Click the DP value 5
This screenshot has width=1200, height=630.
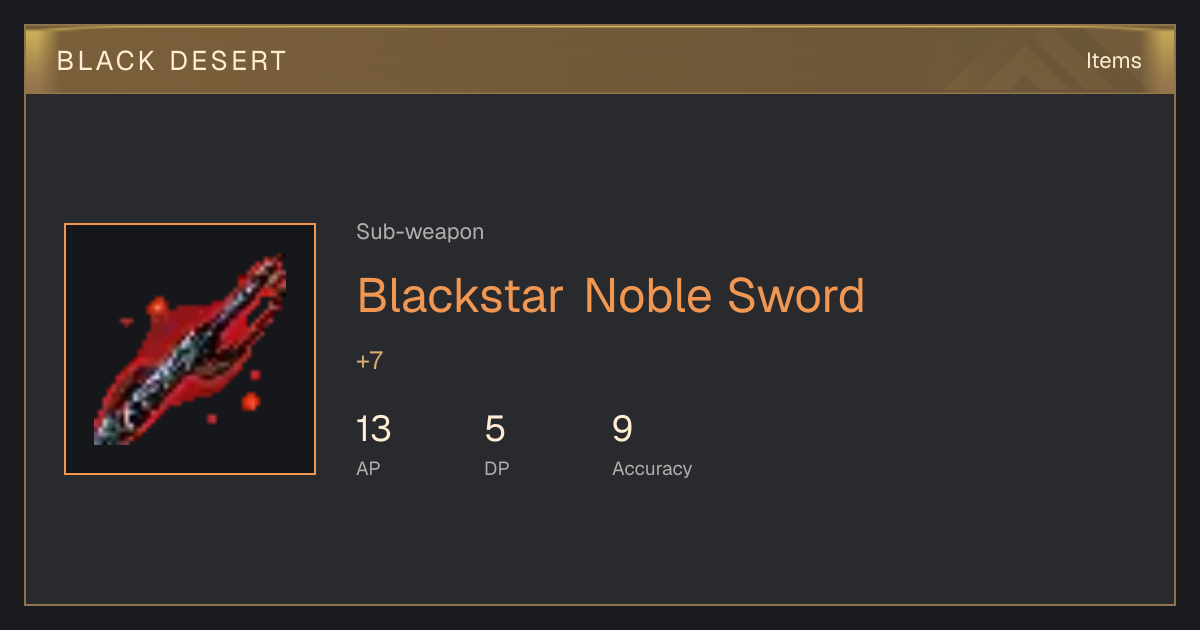495,429
